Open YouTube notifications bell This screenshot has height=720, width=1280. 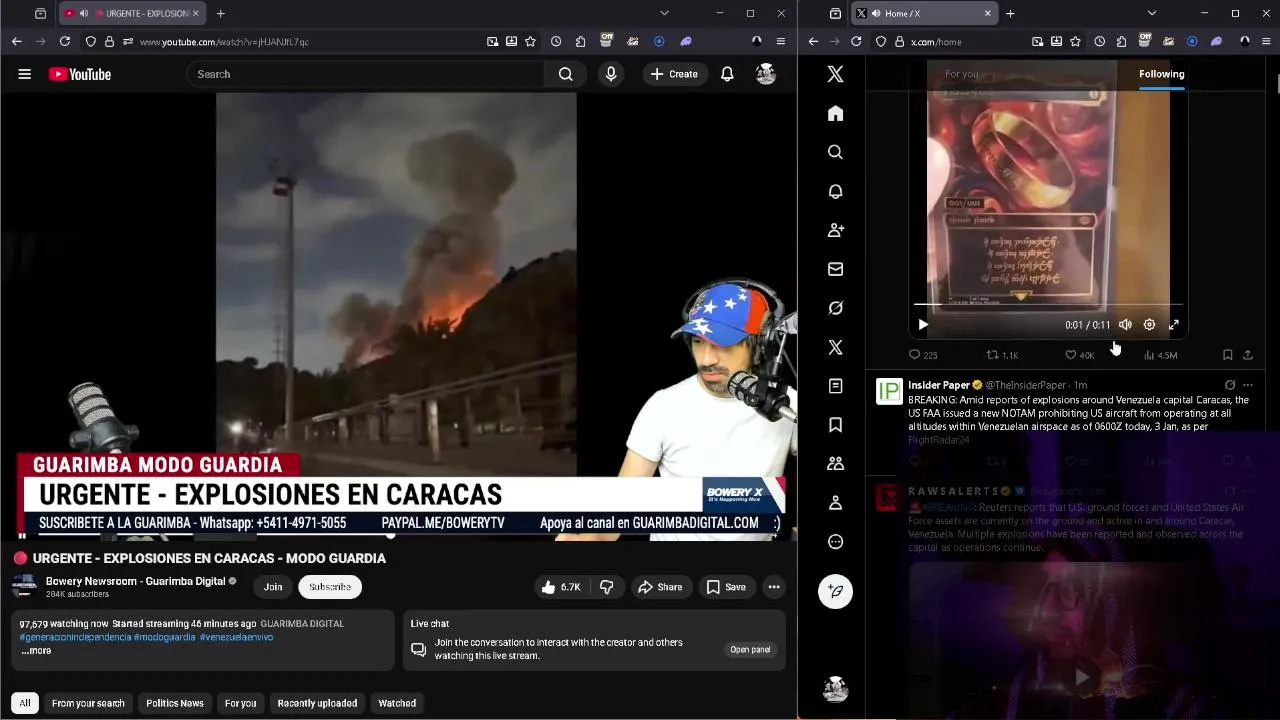click(727, 74)
